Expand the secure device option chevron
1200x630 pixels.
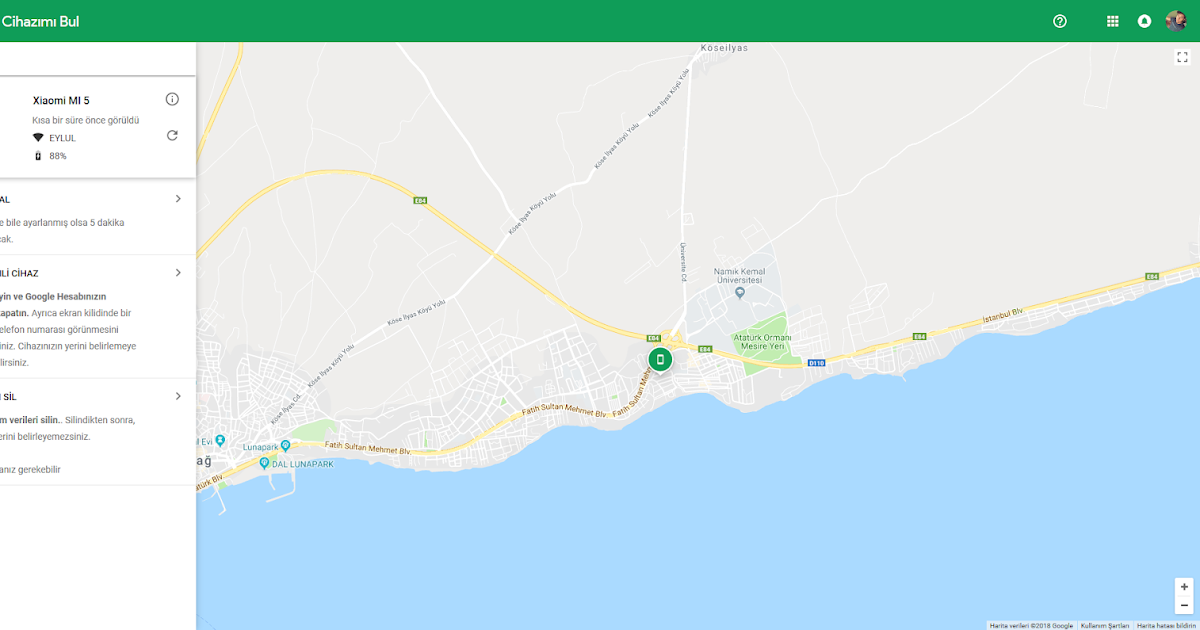coord(178,272)
